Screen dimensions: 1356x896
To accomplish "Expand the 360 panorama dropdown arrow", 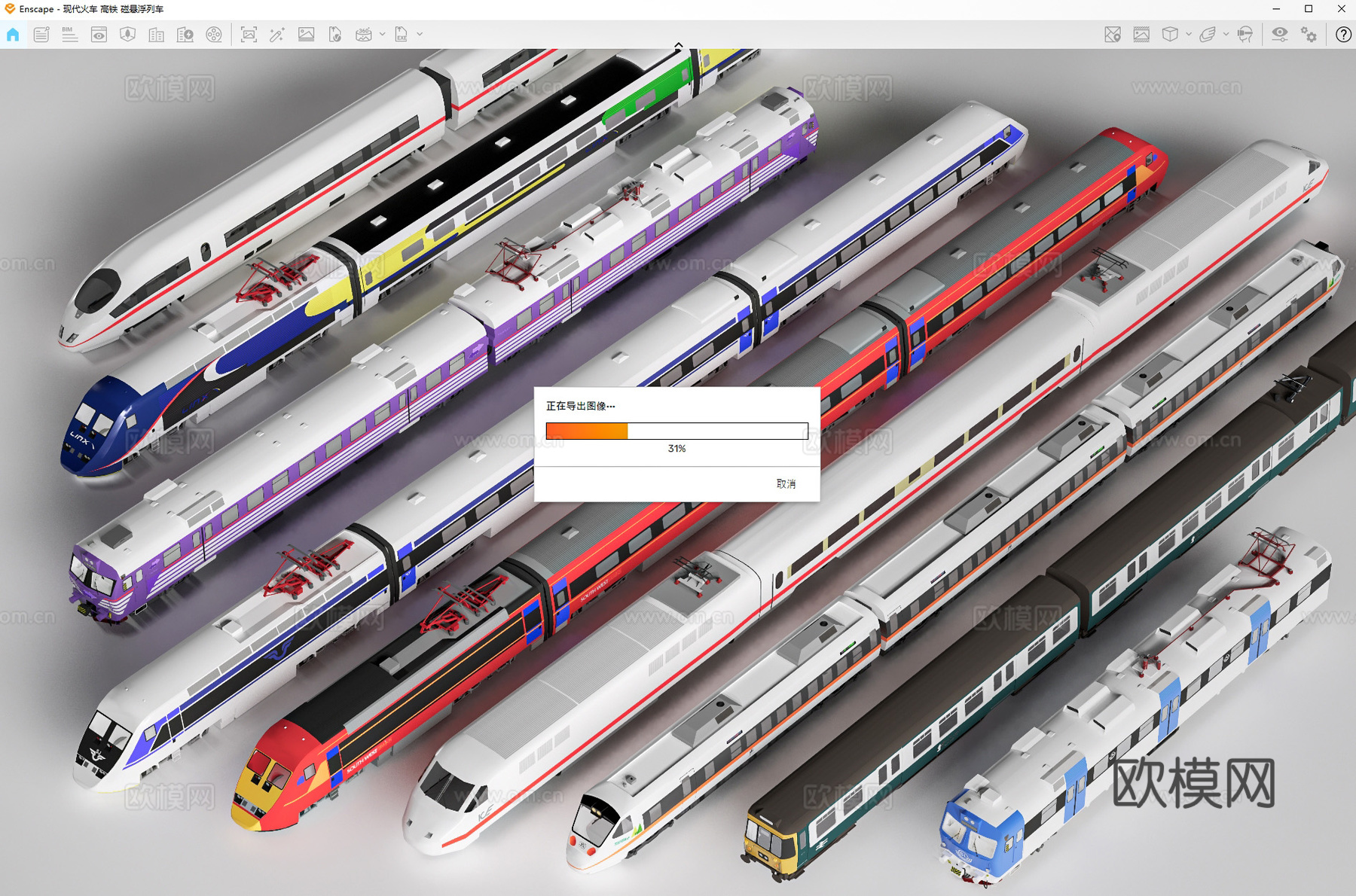I will point(383,35).
